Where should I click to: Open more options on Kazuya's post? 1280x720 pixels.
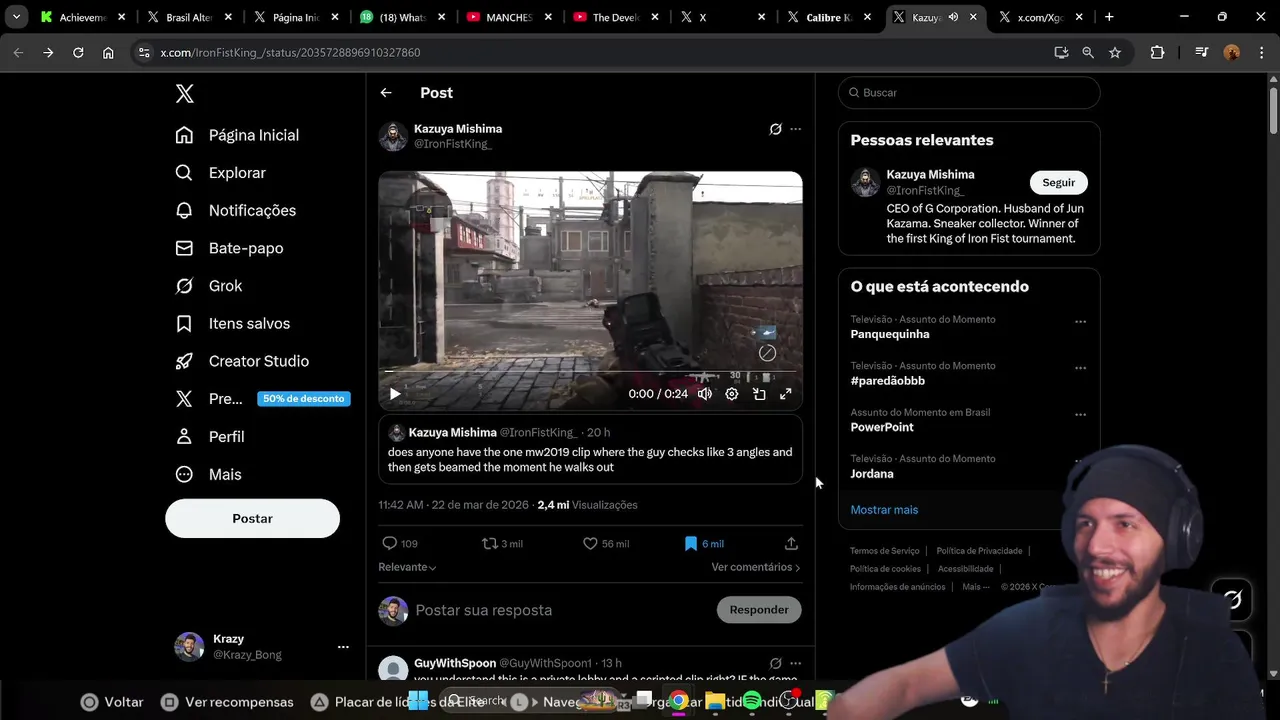(x=796, y=129)
